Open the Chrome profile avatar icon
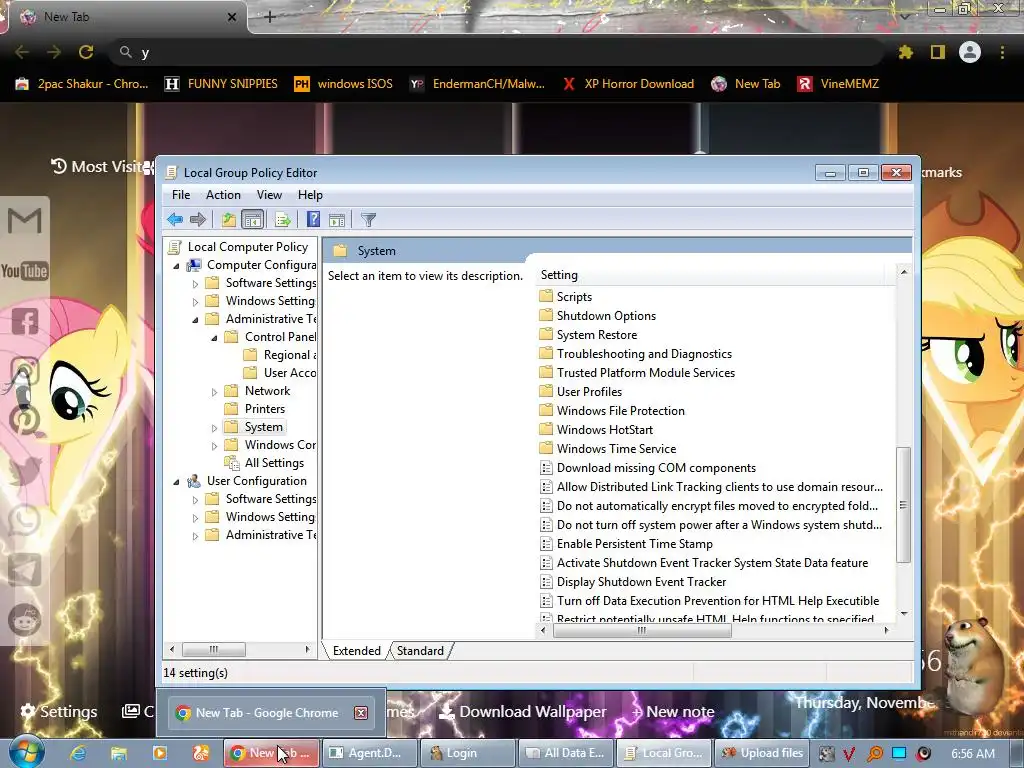 (970, 52)
